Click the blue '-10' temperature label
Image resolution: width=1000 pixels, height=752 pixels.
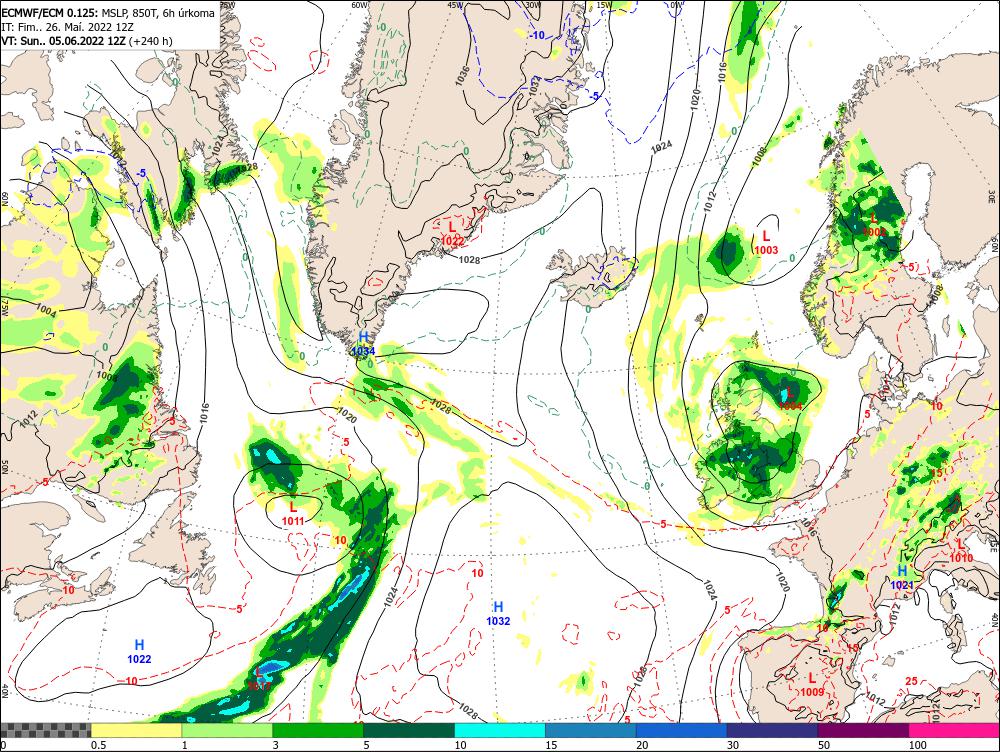coord(537,35)
